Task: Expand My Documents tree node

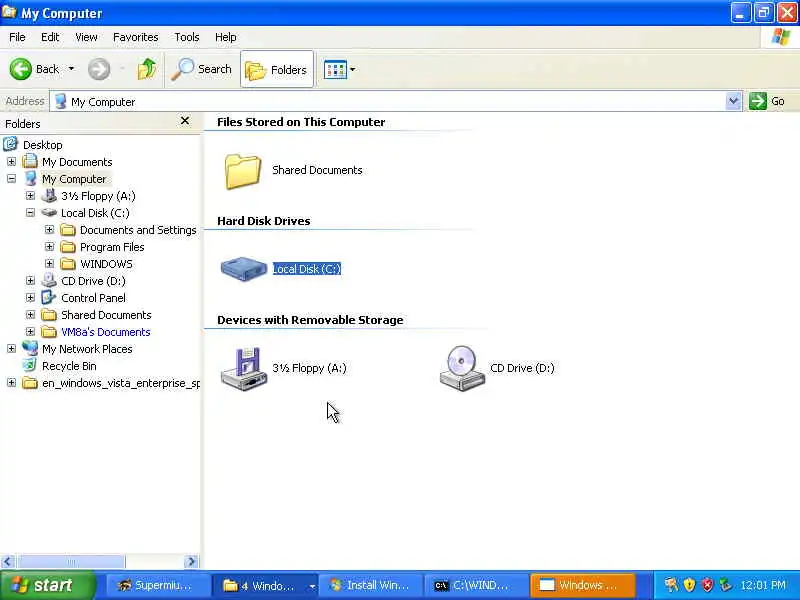Action: click(11, 162)
